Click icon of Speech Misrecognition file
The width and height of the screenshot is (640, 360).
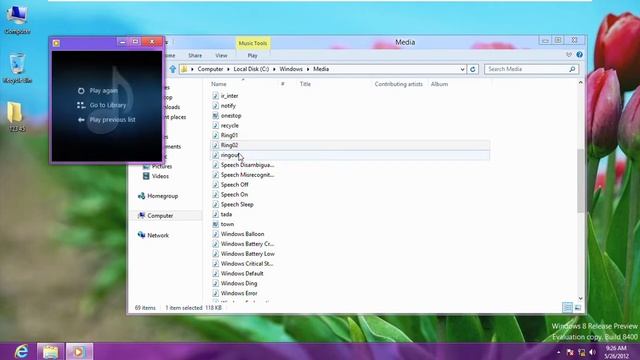click(x=216, y=175)
